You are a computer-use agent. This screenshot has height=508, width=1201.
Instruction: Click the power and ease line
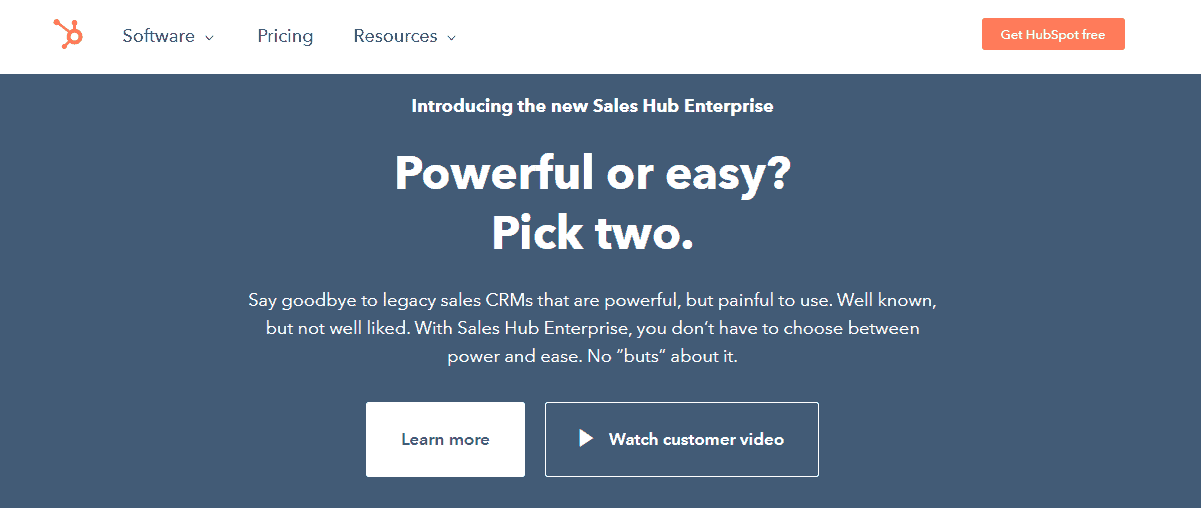[592, 356]
